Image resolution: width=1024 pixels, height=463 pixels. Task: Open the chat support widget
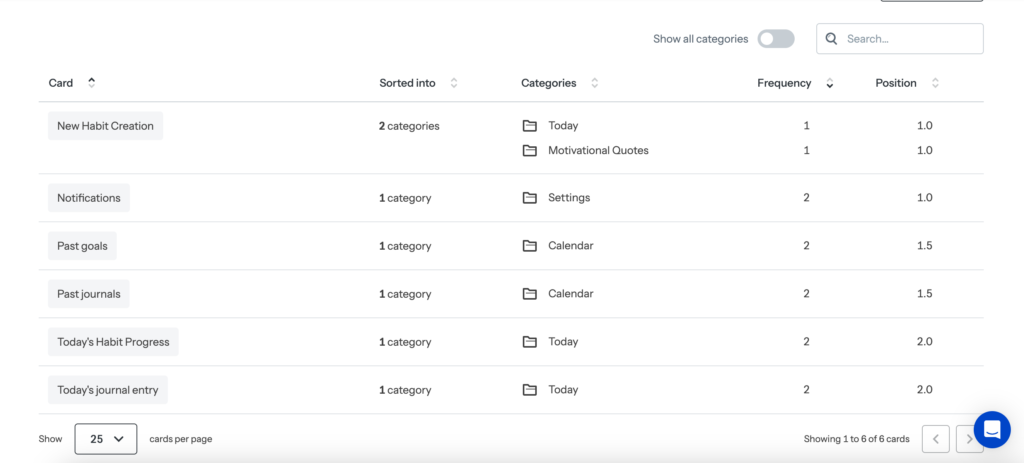(x=992, y=430)
